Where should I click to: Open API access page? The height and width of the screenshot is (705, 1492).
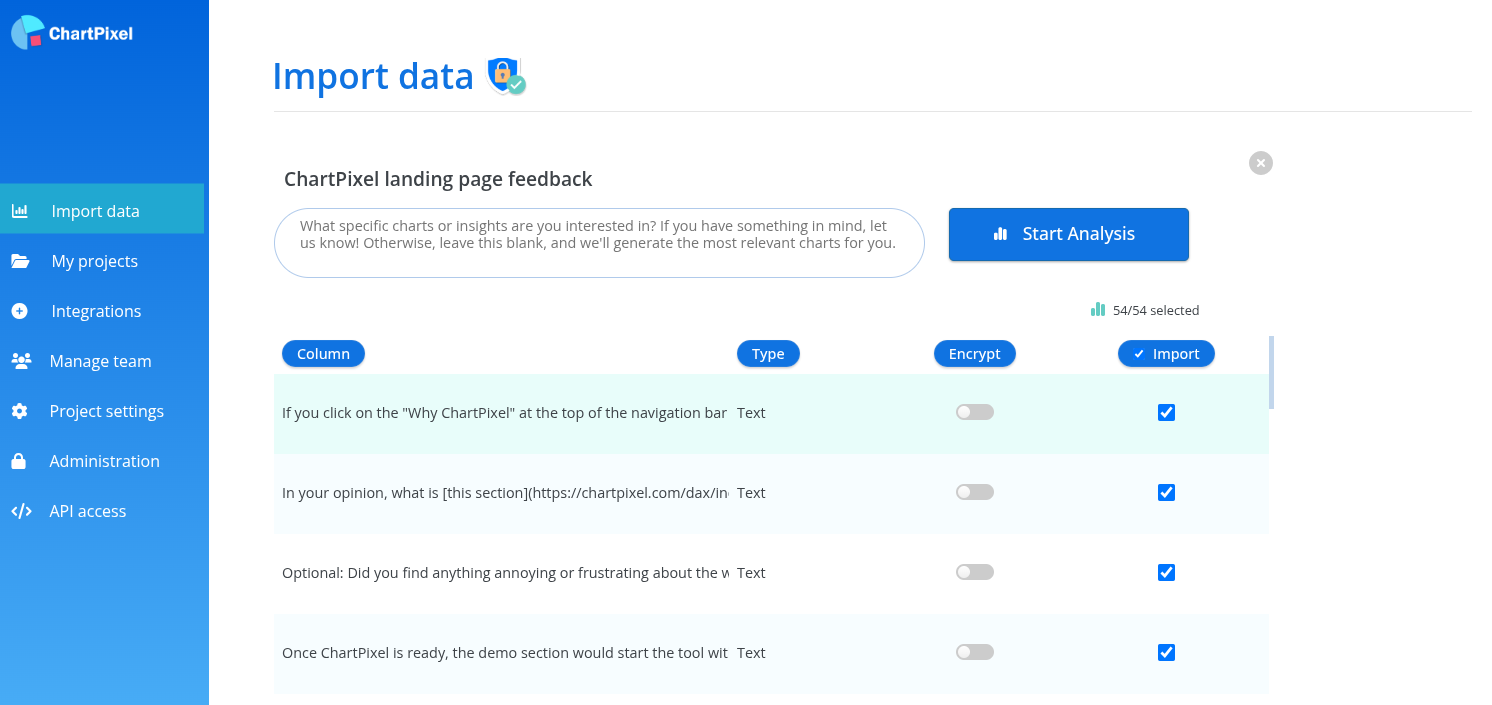click(x=102, y=511)
